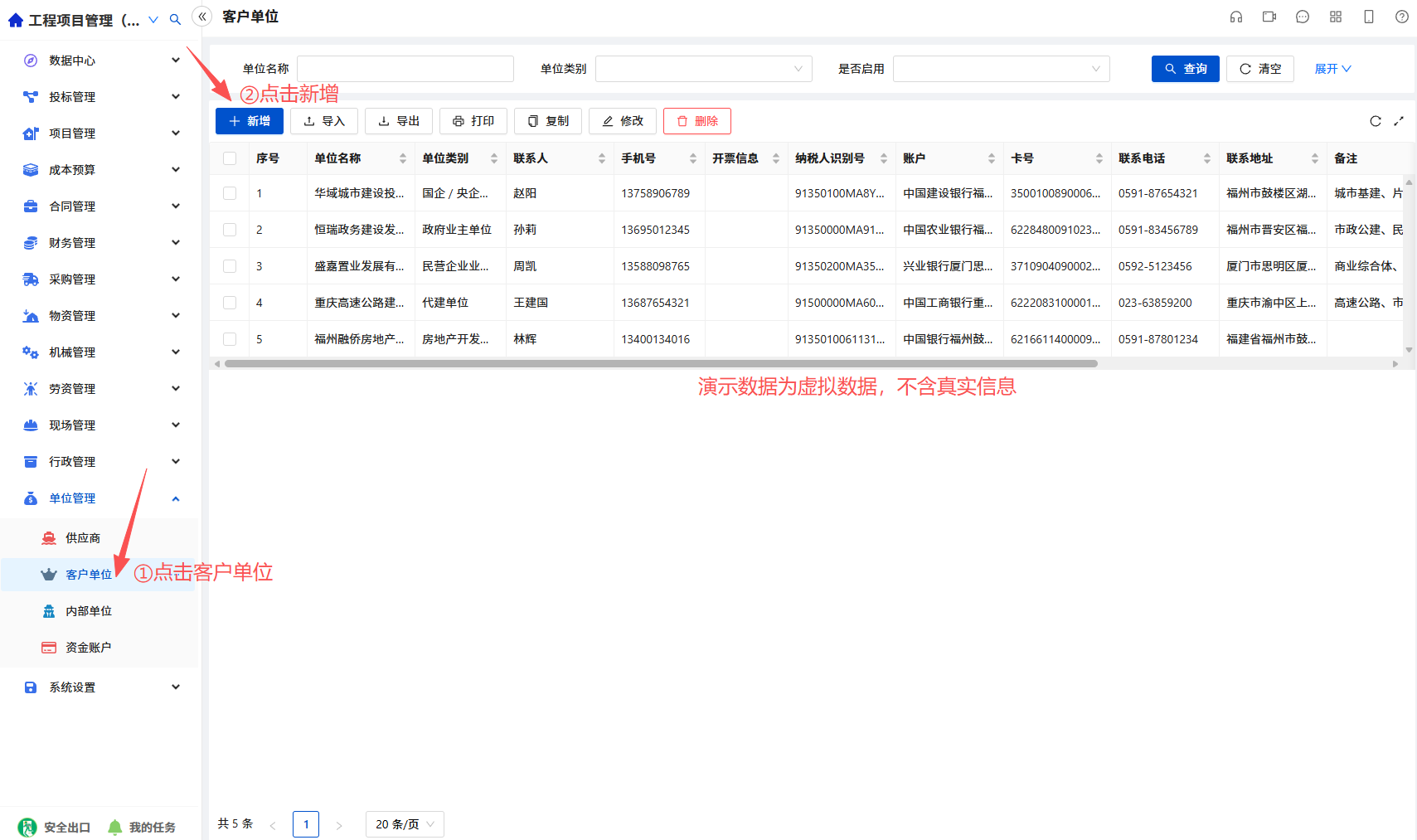Click the 安全出口 exit icon
1417x840 pixels.
click(27, 827)
